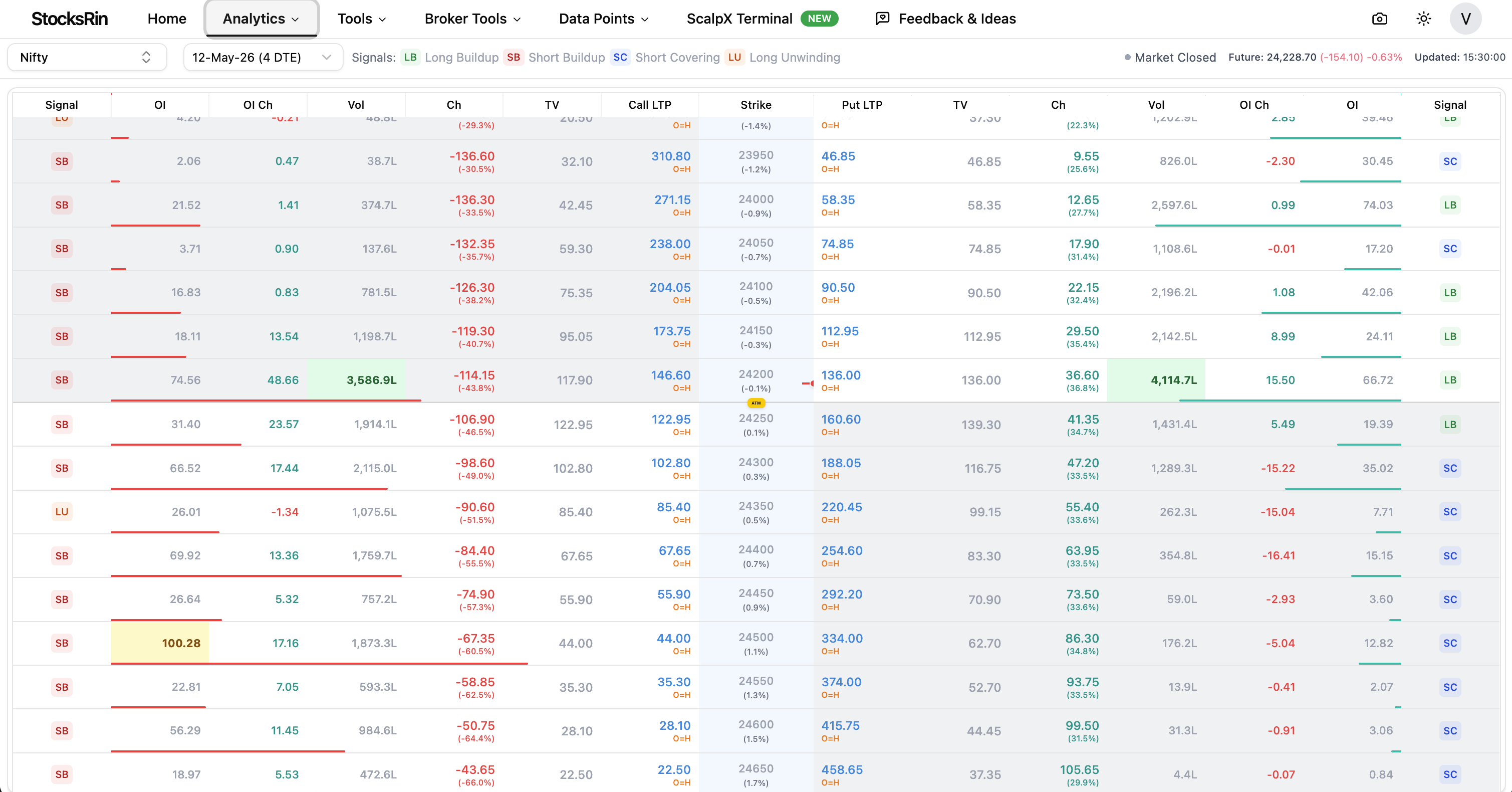The width and height of the screenshot is (1512, 792).
Task: Click the NEW badge beside ScalpX Terminal
Action: coord(820,19)
